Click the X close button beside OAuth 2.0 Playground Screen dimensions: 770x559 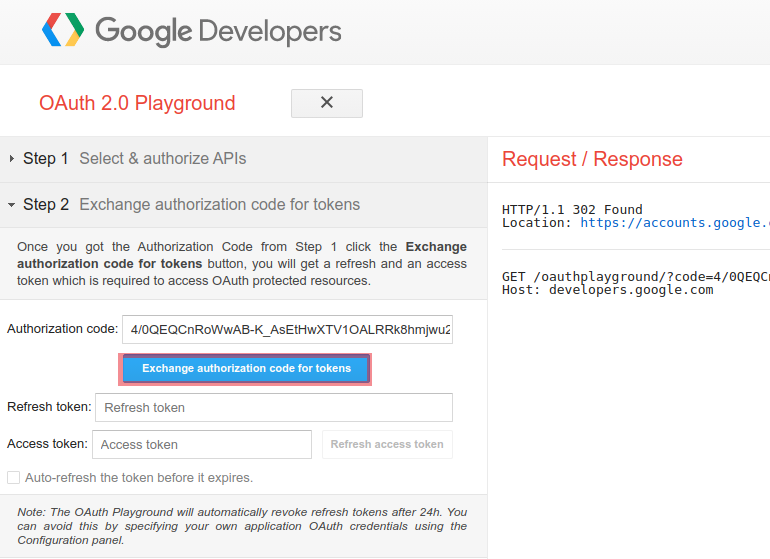pos(327,103)
